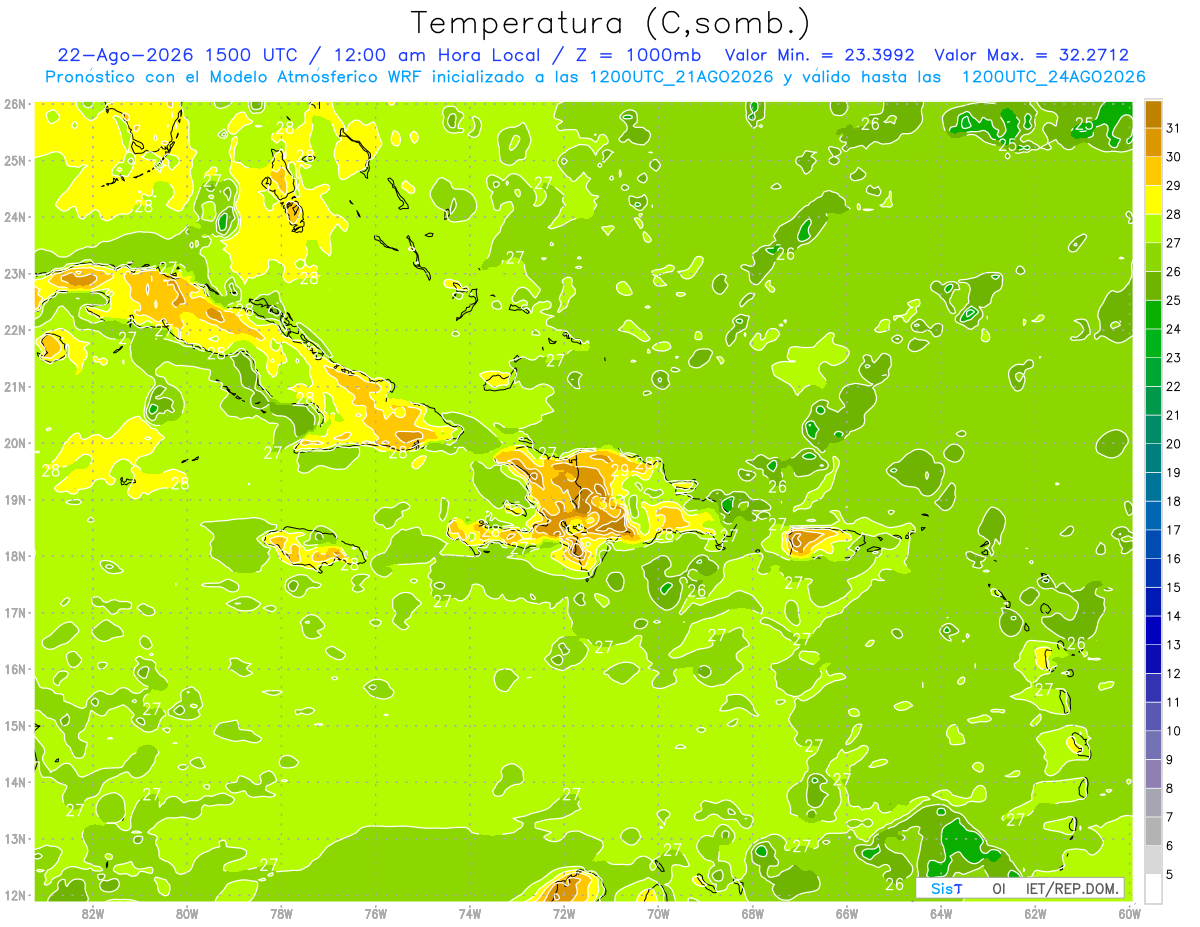Screen dimensions: 1200x927
Task: Click the latitude axis label 18N
Action: click(x=14, y=556)
